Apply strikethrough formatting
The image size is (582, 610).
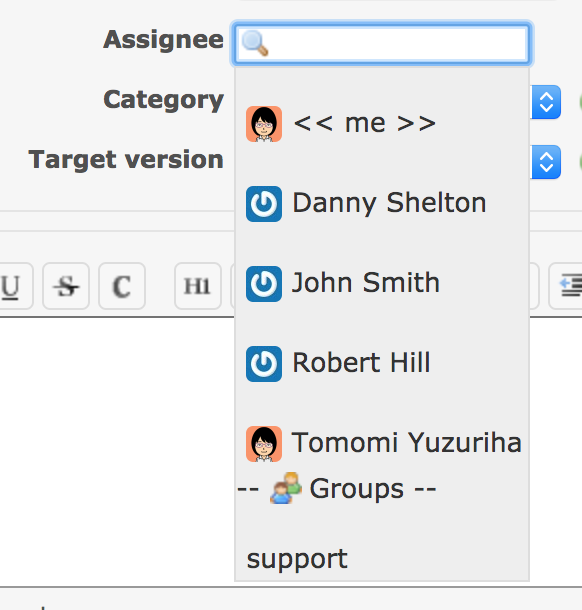click(x=66, y=286)
